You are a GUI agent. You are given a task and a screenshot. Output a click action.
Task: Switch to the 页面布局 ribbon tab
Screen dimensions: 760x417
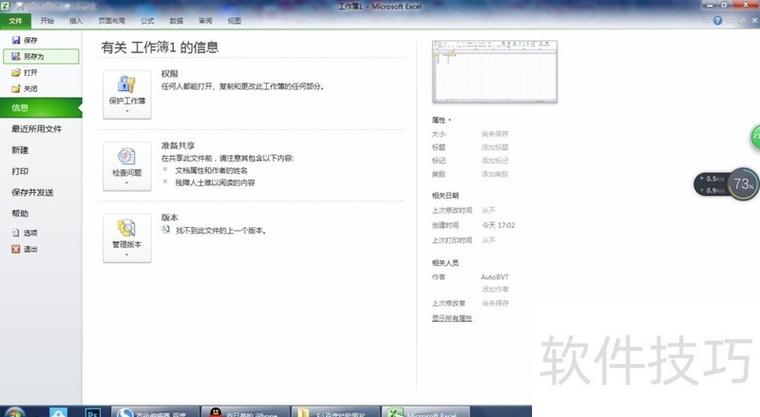coord(111,21)
